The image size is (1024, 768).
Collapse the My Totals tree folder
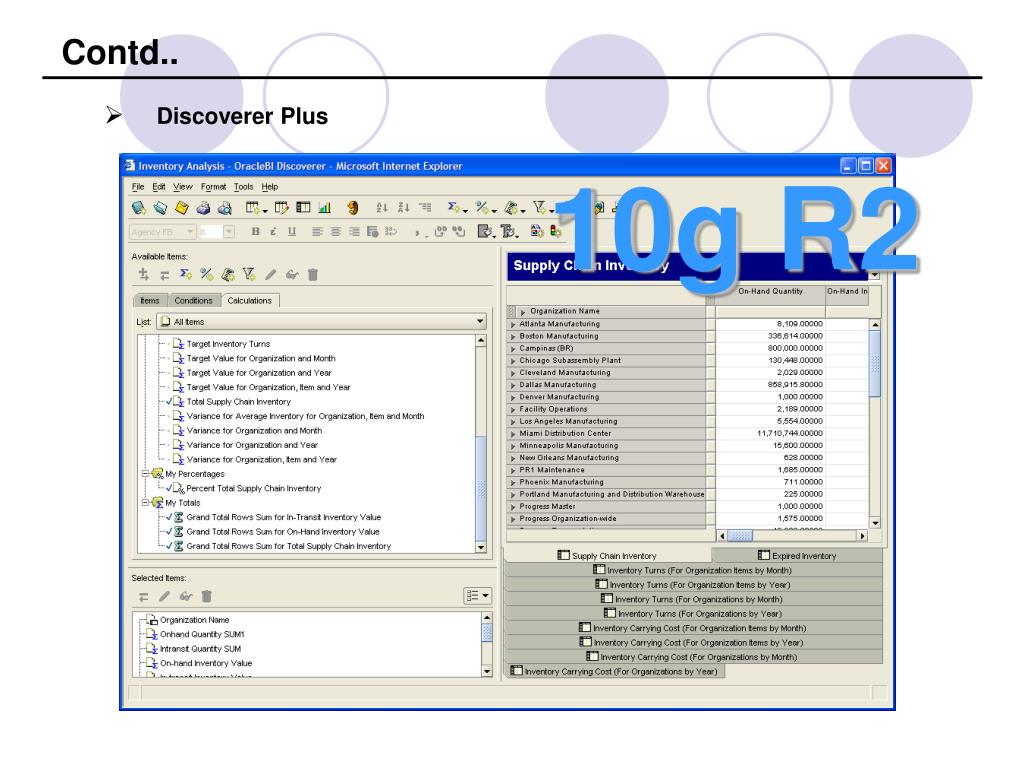point(146,502)
